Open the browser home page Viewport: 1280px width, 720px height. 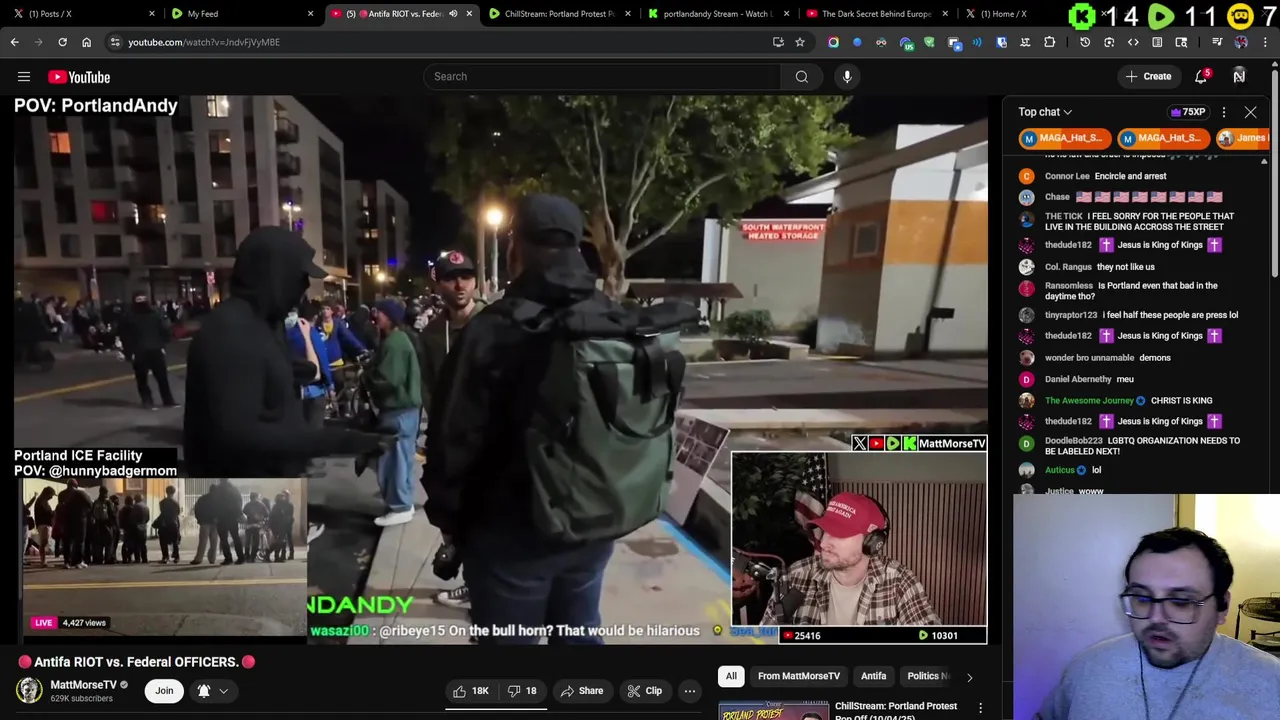point(86,42)
